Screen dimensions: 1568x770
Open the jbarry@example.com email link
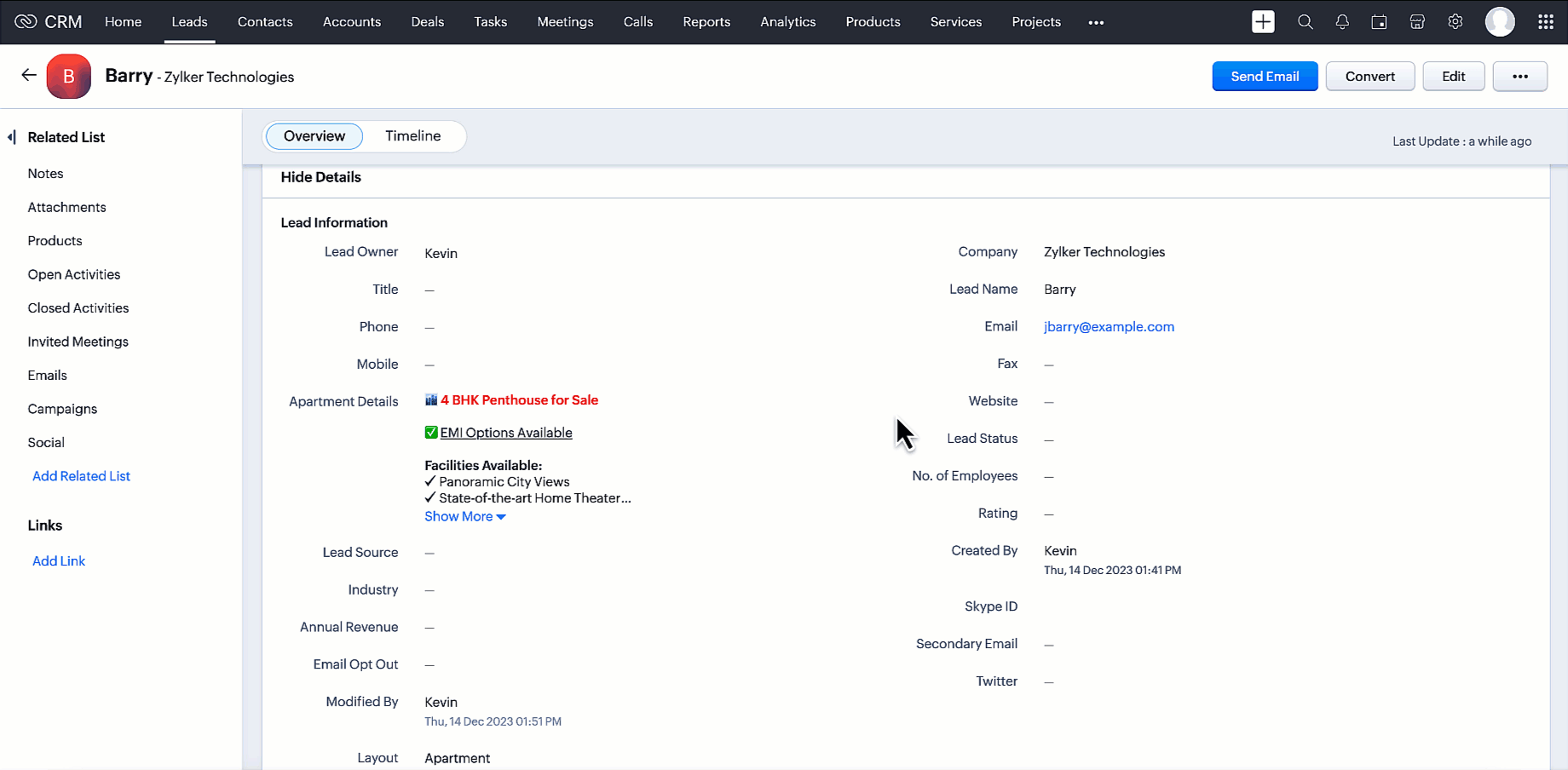tap(1109, 327)
